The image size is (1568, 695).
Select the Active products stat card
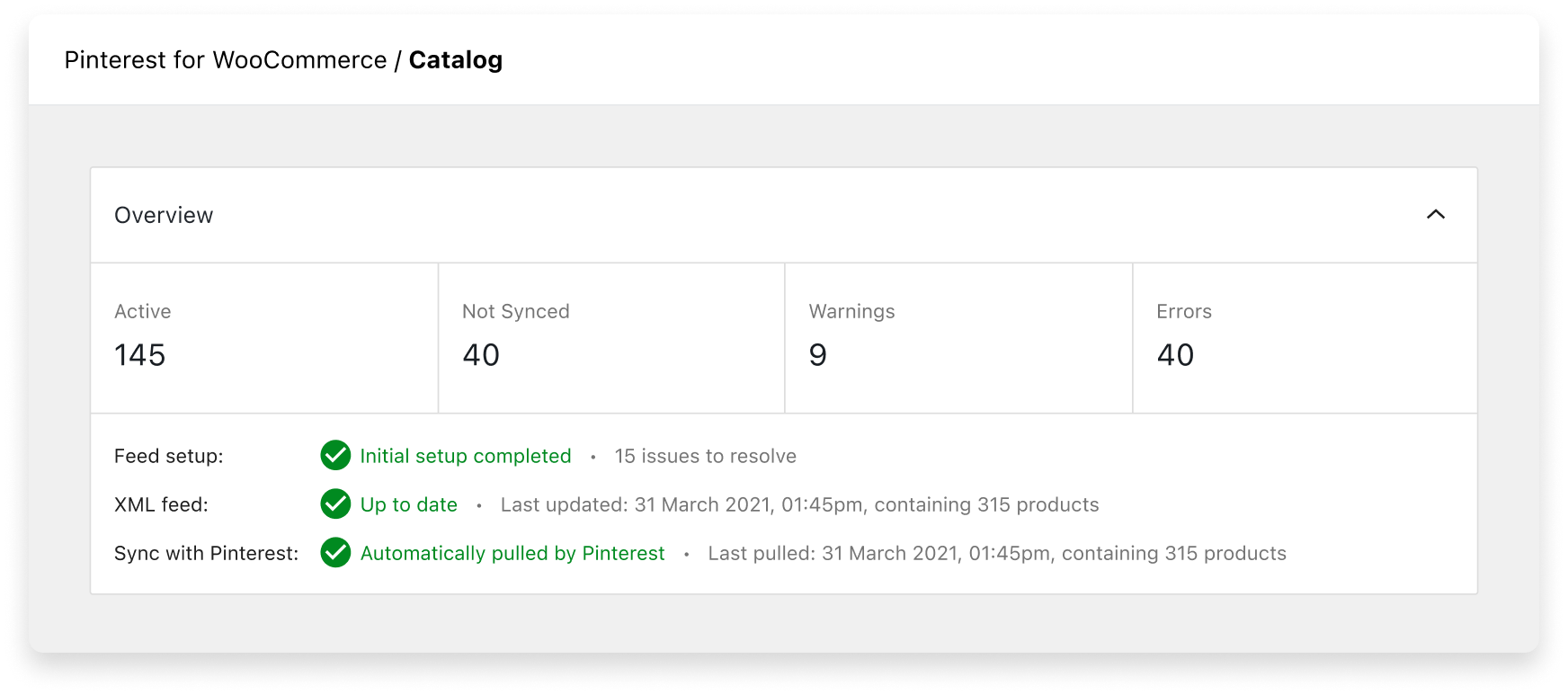pos(264,338)
